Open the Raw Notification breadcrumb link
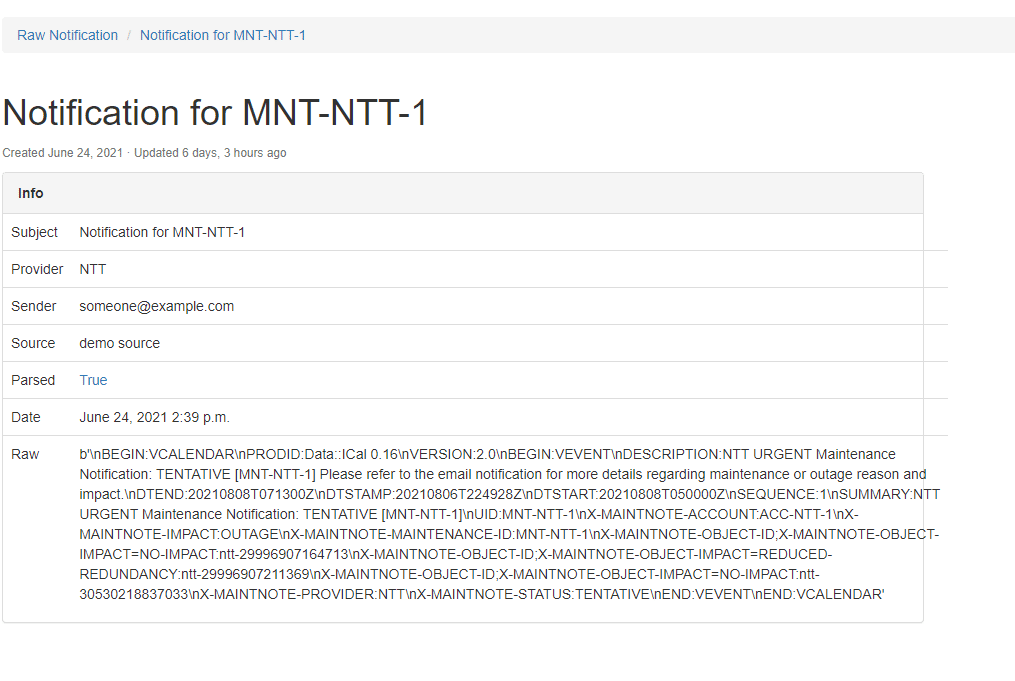This screenshot has height=681, width=1015. [x=67, y=35]
